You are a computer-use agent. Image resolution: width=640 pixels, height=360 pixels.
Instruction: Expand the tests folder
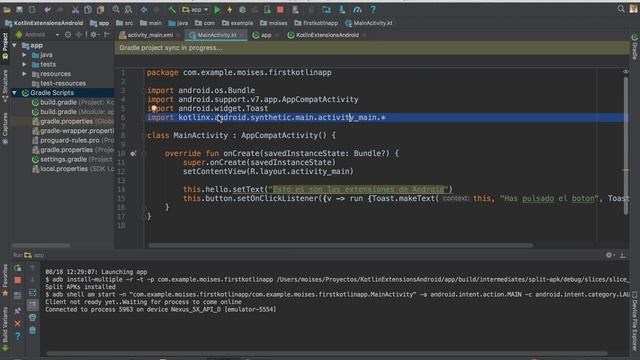24,64
